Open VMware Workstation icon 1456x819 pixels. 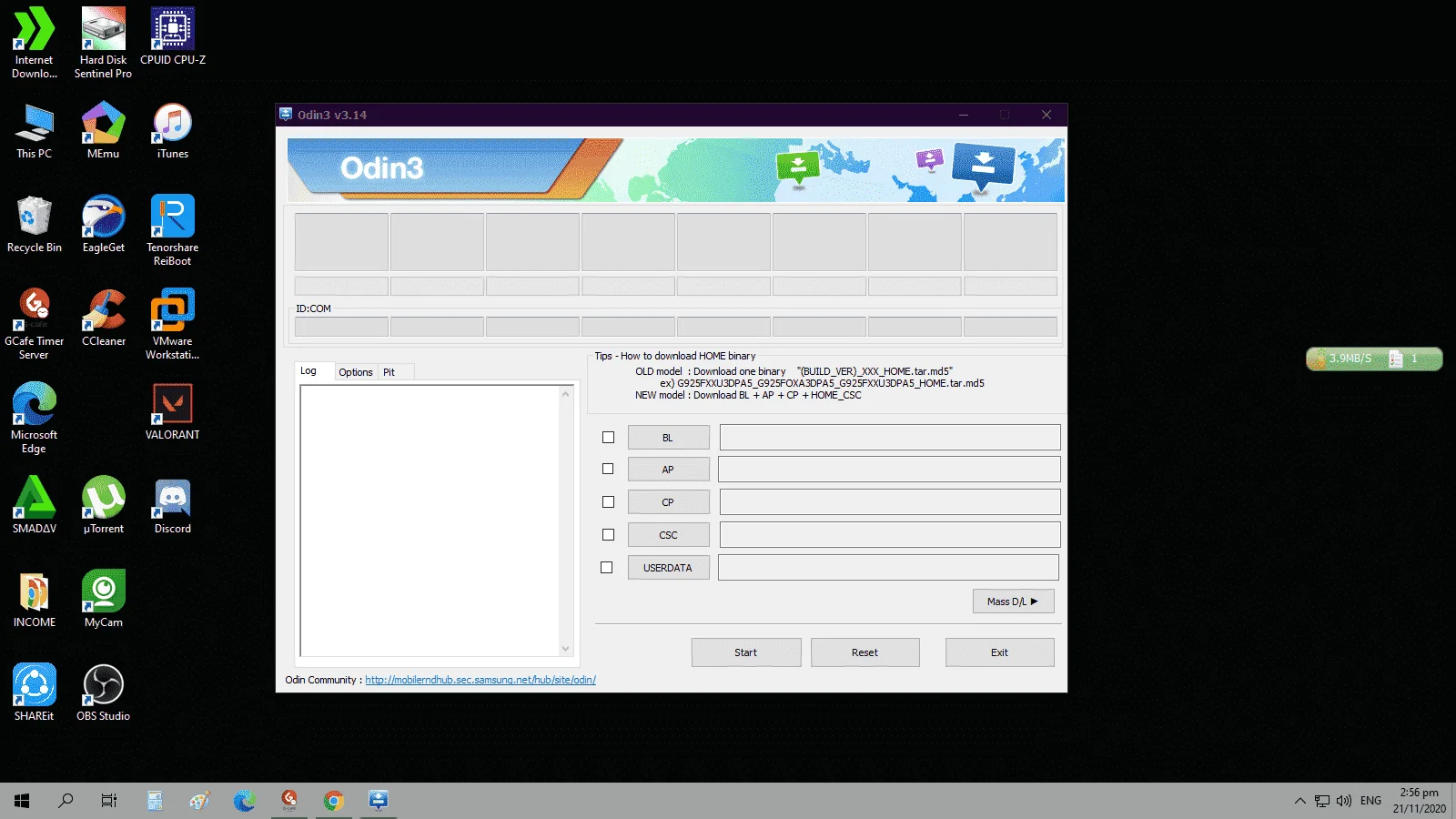click(173, 324)
